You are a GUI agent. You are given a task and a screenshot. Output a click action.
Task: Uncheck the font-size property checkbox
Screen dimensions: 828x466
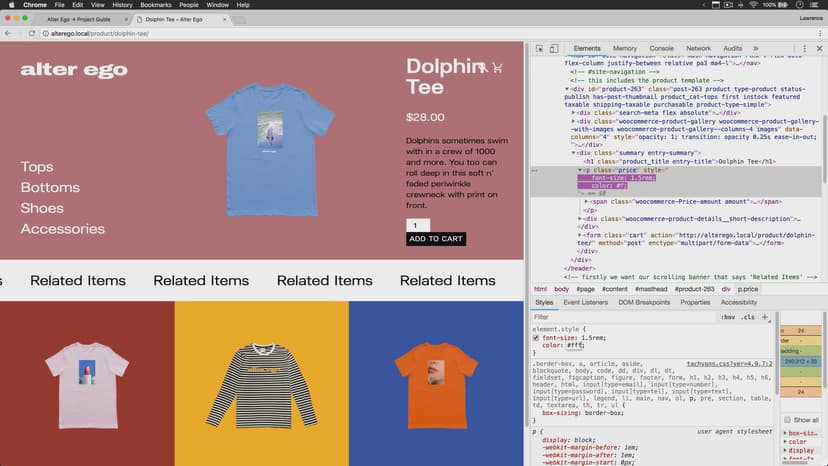click(536, 337)
